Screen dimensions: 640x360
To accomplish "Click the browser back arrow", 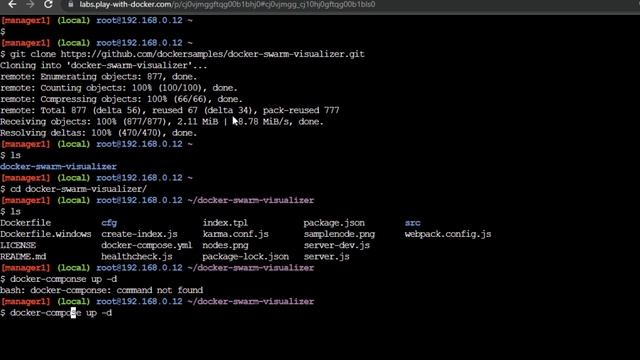I will [12, 4].
